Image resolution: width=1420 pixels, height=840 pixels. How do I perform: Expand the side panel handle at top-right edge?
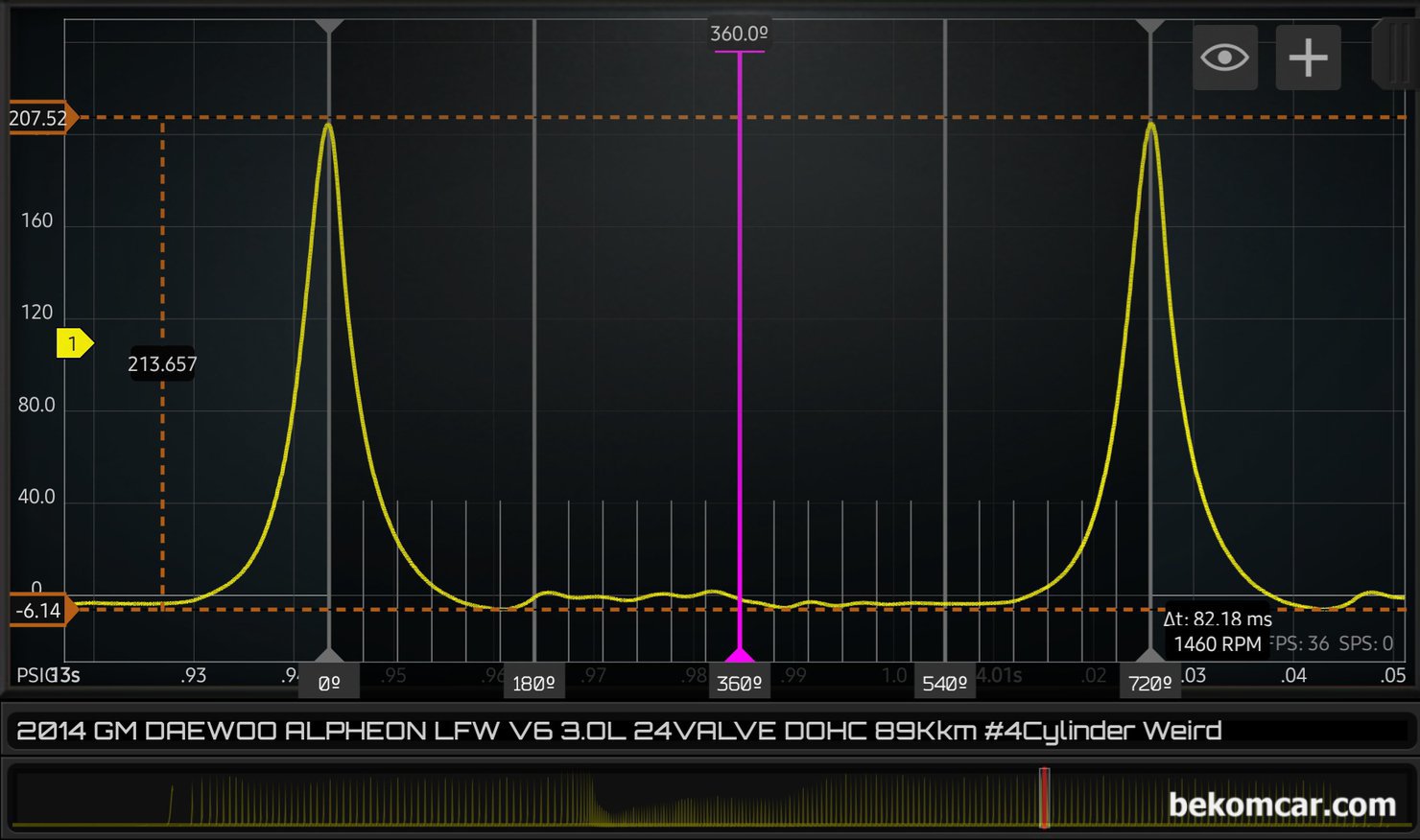[x=1393, y=55]
